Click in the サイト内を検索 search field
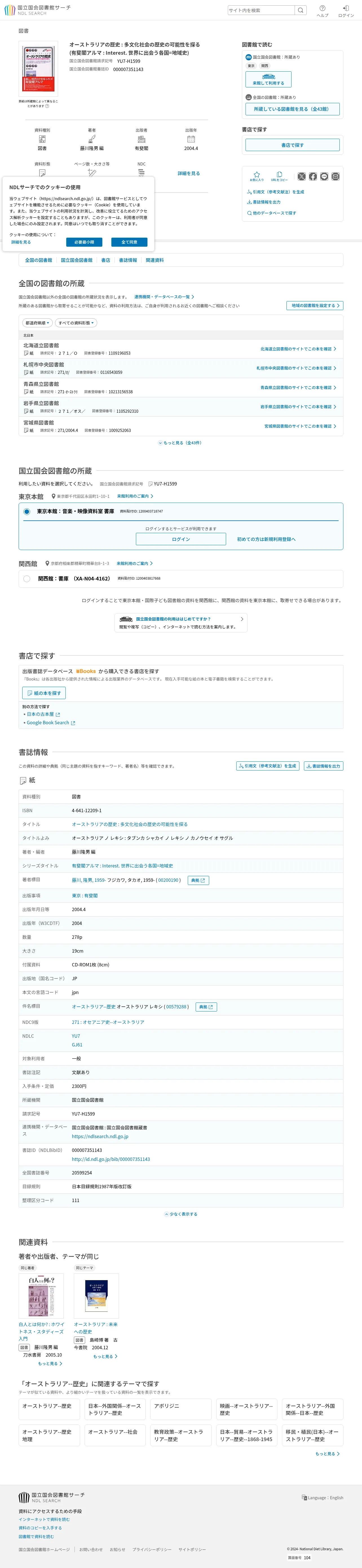 261,10
